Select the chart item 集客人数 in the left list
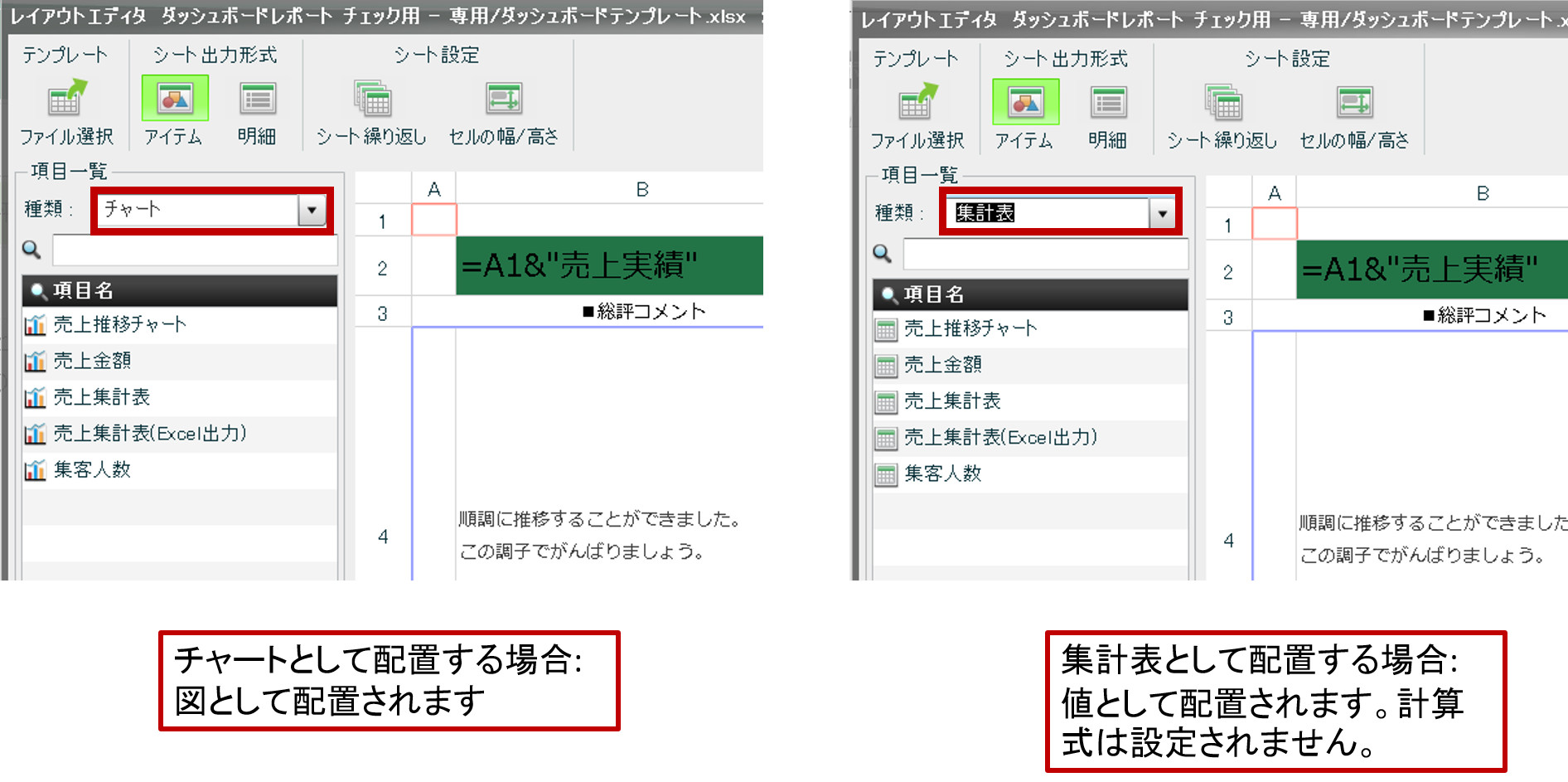This screenshot has height=782, width=1568. 92,470
